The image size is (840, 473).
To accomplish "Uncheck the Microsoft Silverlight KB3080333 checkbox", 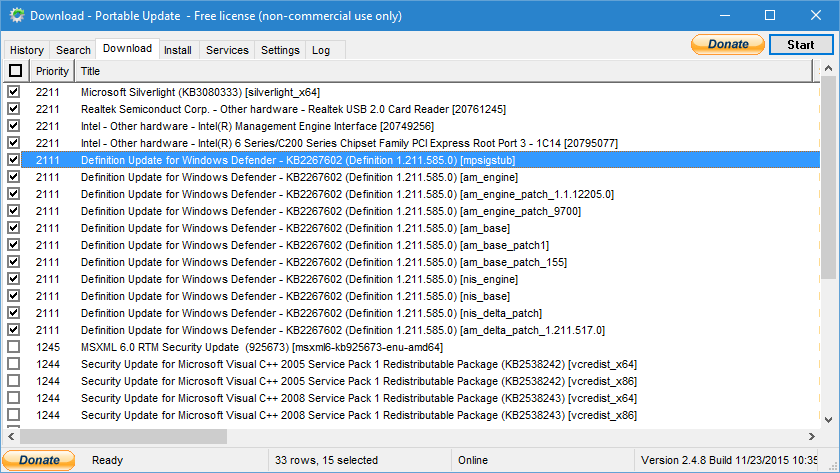I will click(x=14, y=92).
